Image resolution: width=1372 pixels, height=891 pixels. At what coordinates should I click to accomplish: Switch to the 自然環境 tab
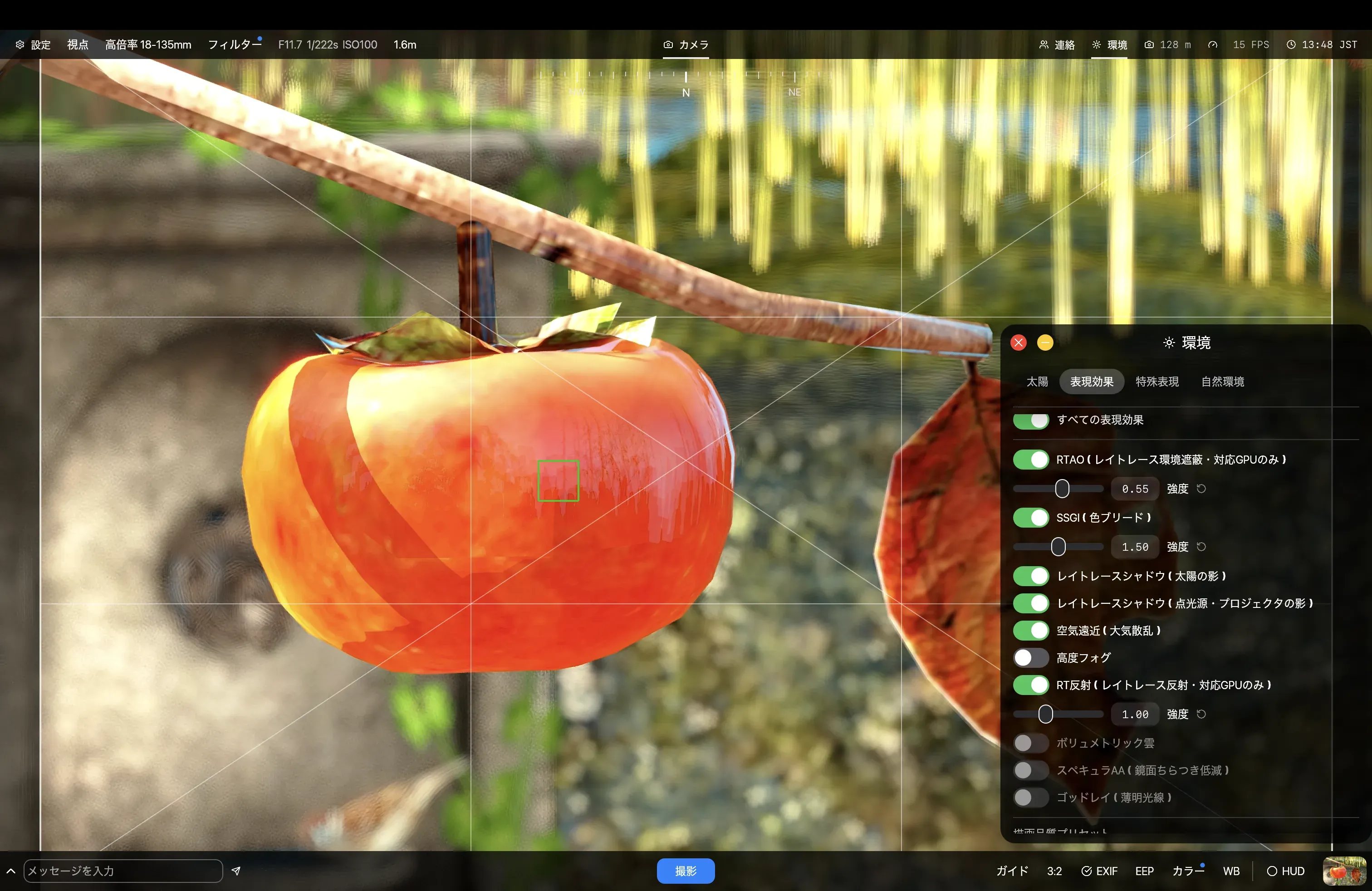coord(1223,382)
